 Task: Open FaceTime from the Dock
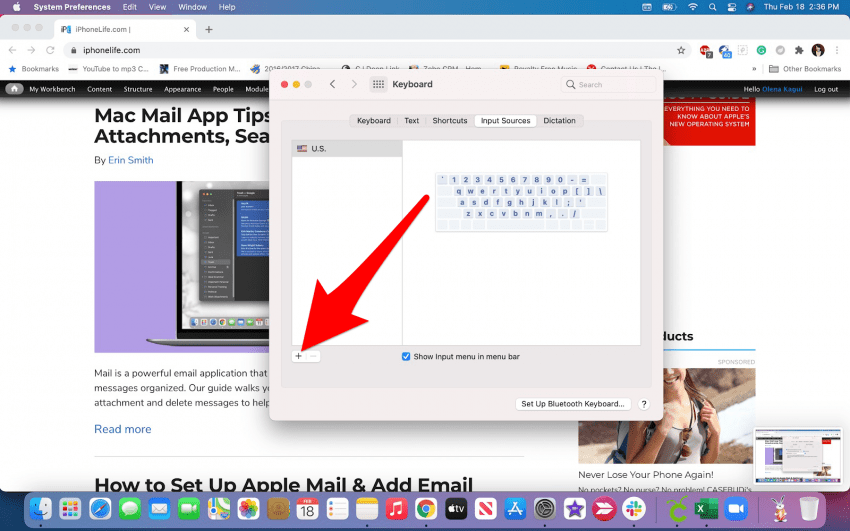point(189,509)
